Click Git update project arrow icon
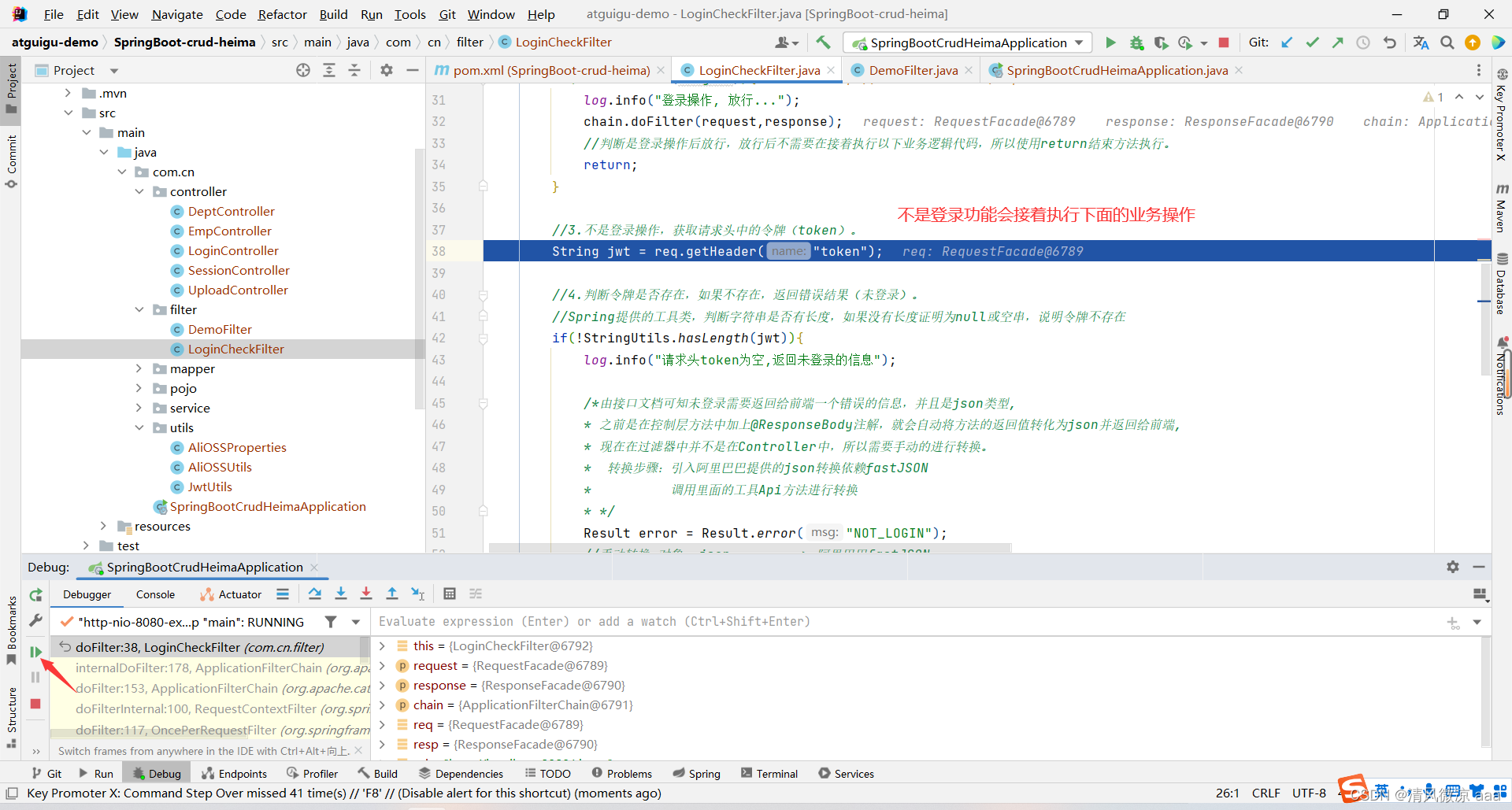 (1287, 43)
